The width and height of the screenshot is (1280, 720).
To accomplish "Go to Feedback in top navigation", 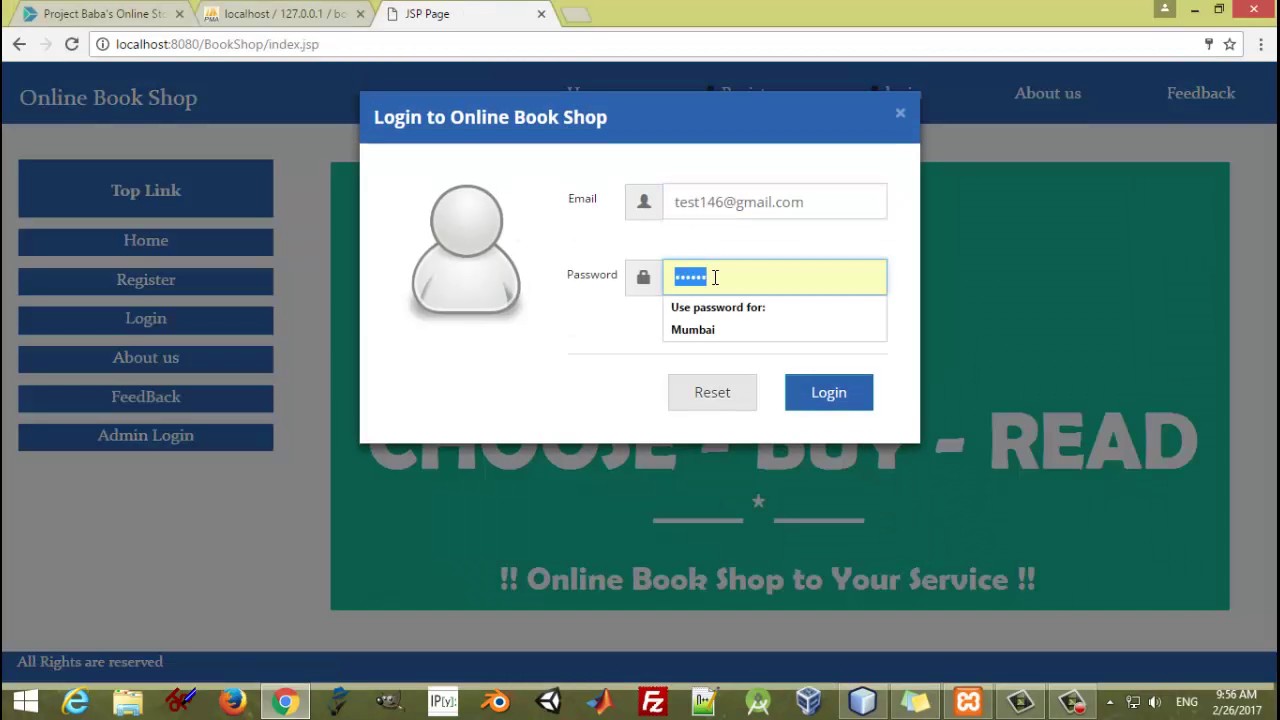I will [1201, 93].
